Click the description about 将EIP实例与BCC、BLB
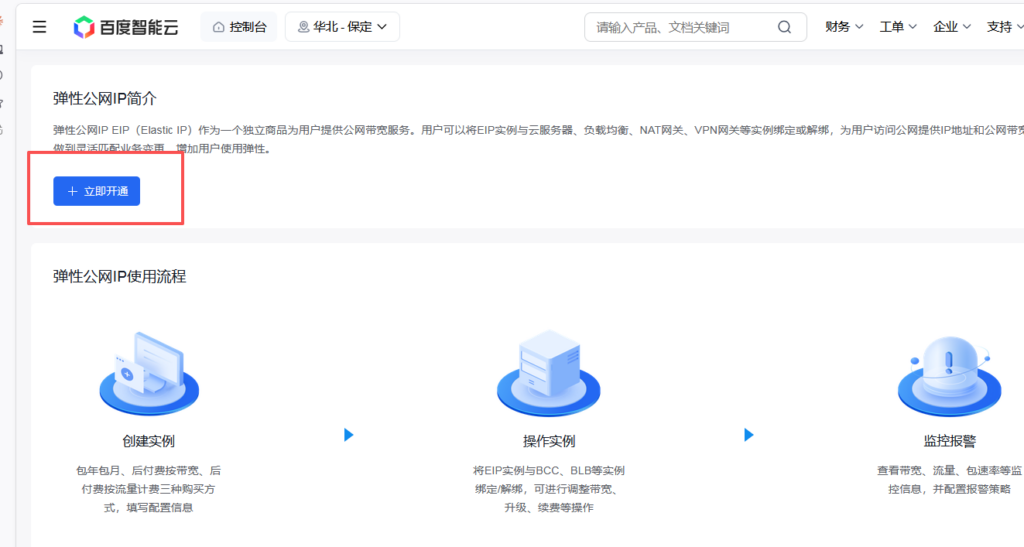Screen dimensions: 1024x547 [x=549, y=489]
